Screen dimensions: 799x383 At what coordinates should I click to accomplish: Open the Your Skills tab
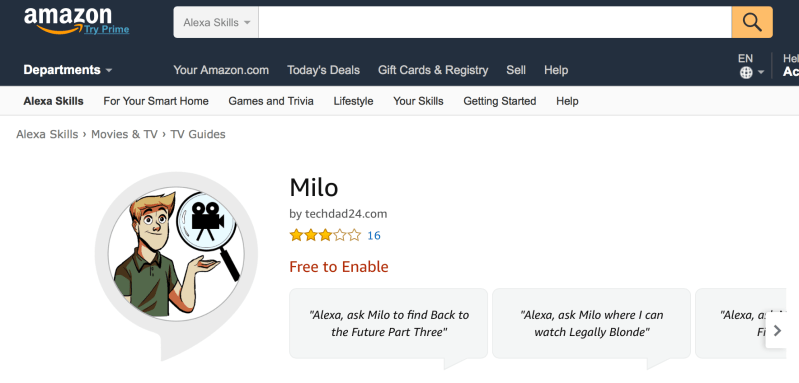click(x=418, y=101)
